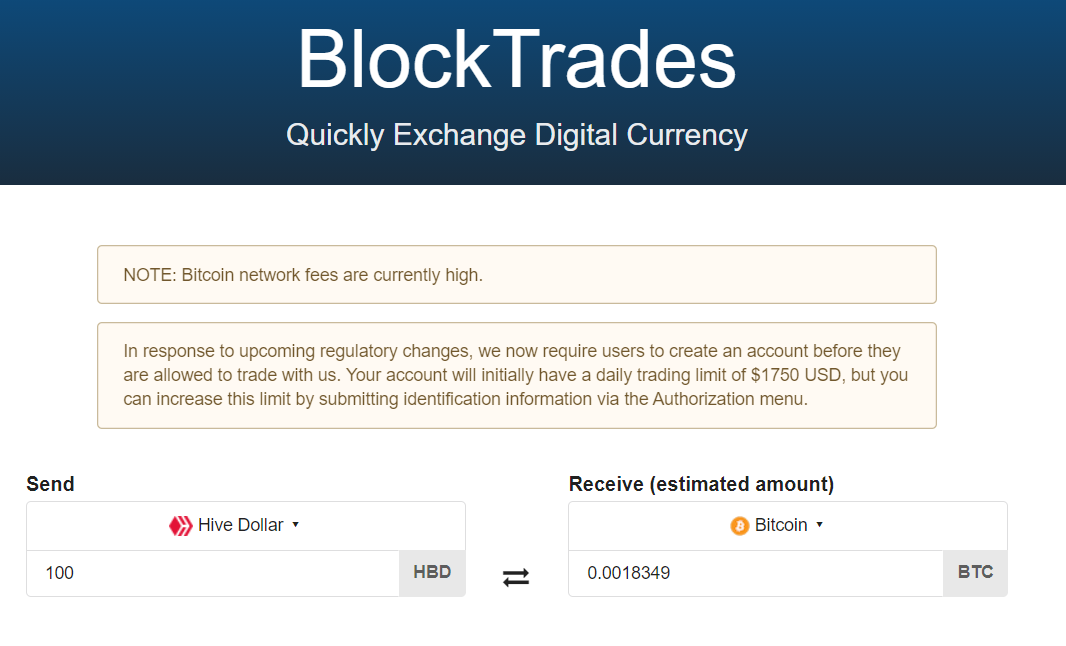
Task: Click the Receive (estimated amount) label
Action: 701,484
